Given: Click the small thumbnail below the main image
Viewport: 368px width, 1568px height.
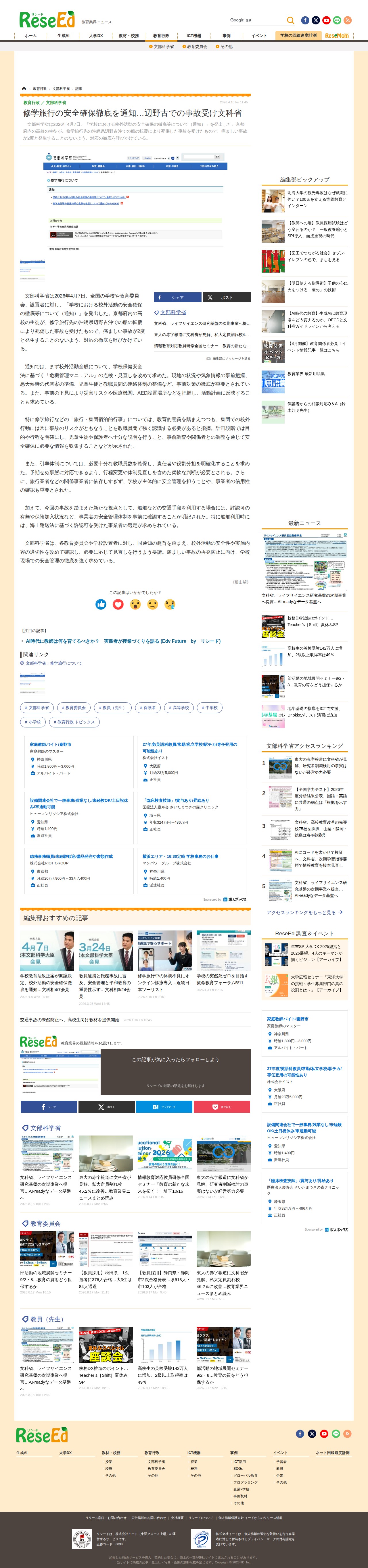Looking at the screenshot, I should click(x=32, y=270).
